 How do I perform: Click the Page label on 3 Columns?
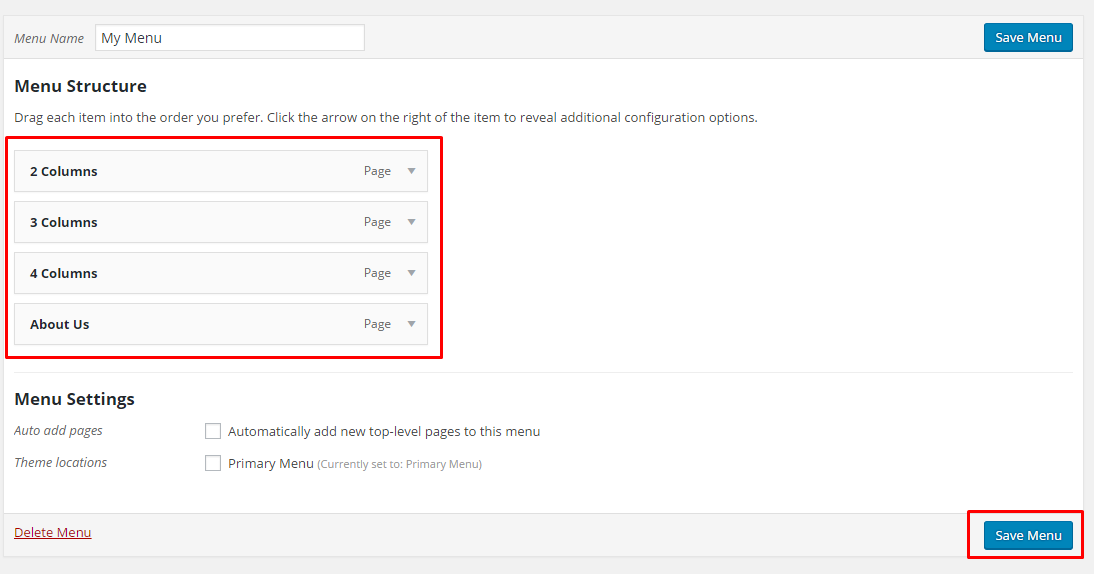[377, 222]
